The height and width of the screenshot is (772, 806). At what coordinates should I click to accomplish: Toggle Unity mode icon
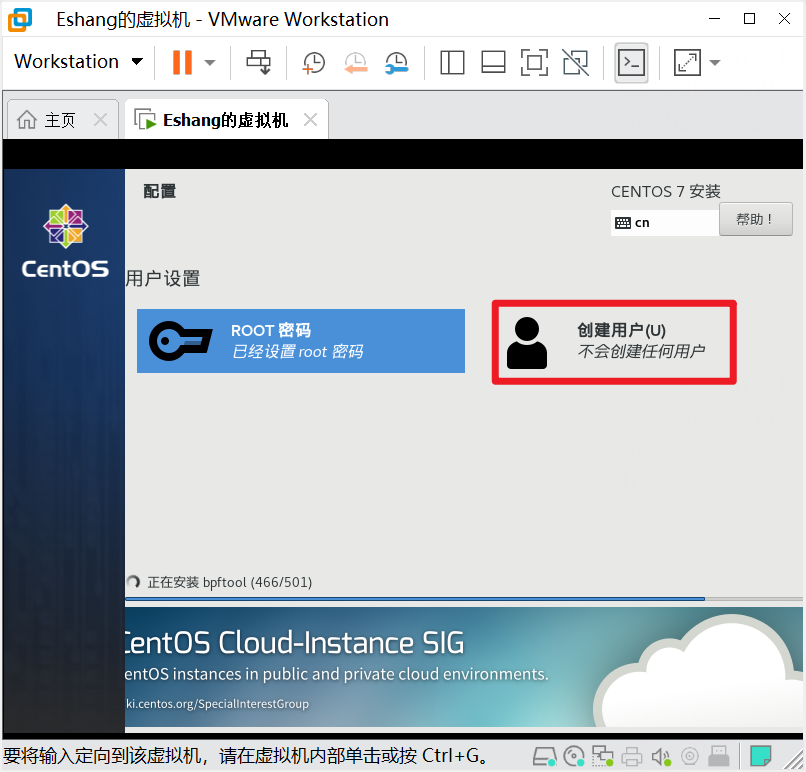575,63
